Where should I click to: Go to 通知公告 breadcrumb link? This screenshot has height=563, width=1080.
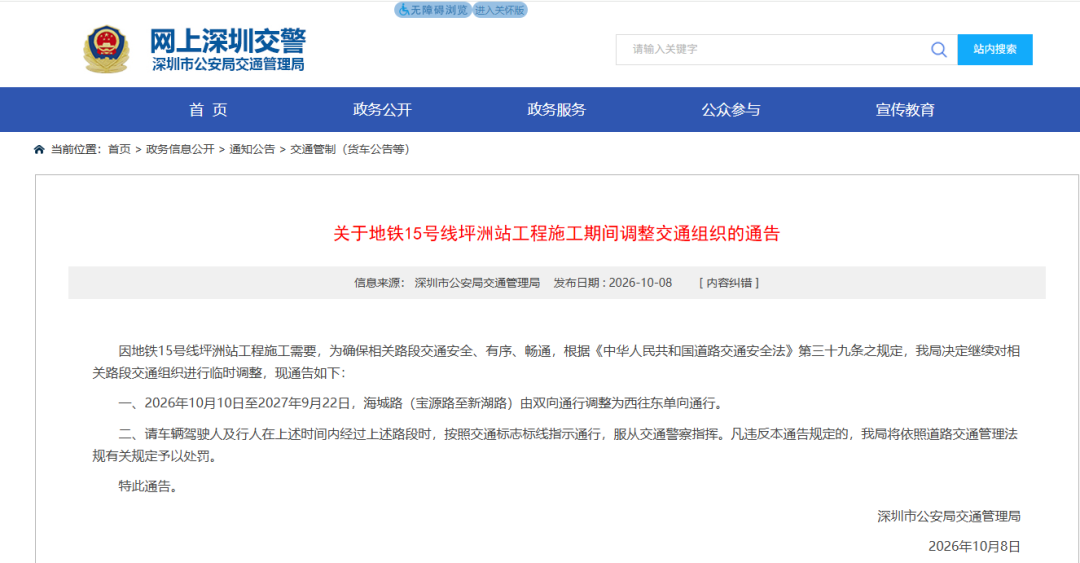pos(252,150)
